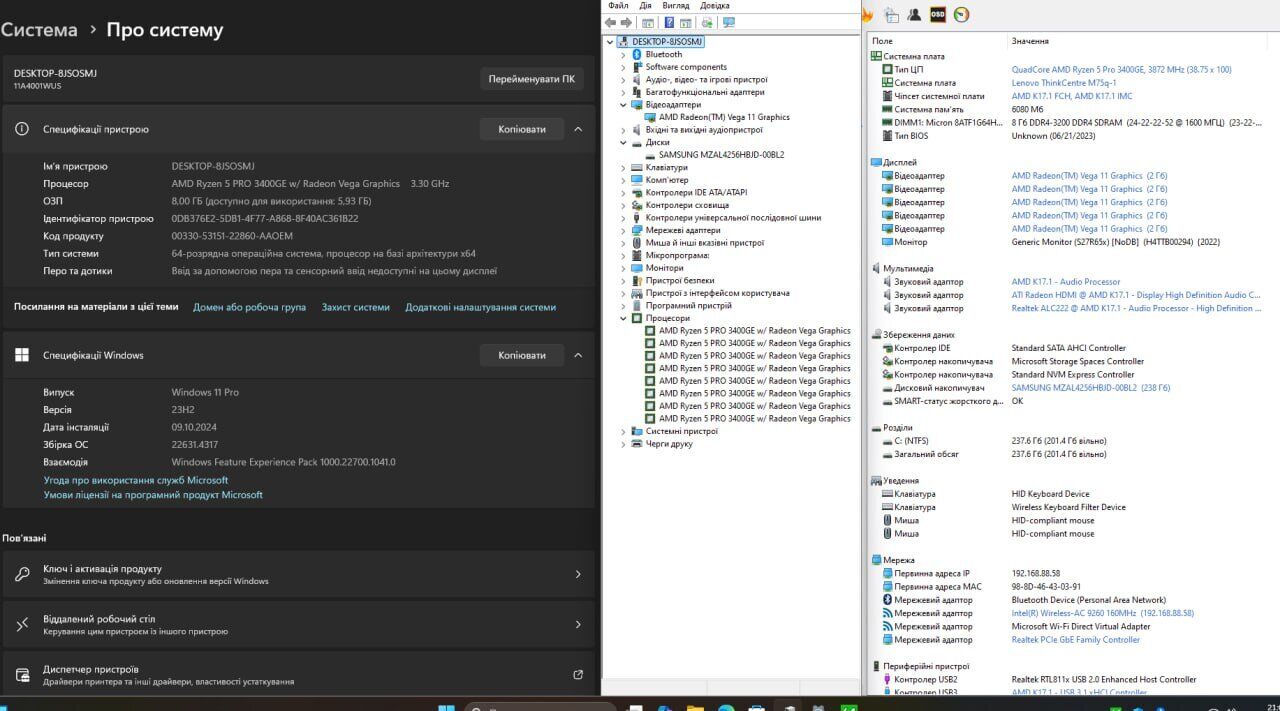
Task: Click the green gauge icon in AIDA64 toolbar
Action: [962, 15]
